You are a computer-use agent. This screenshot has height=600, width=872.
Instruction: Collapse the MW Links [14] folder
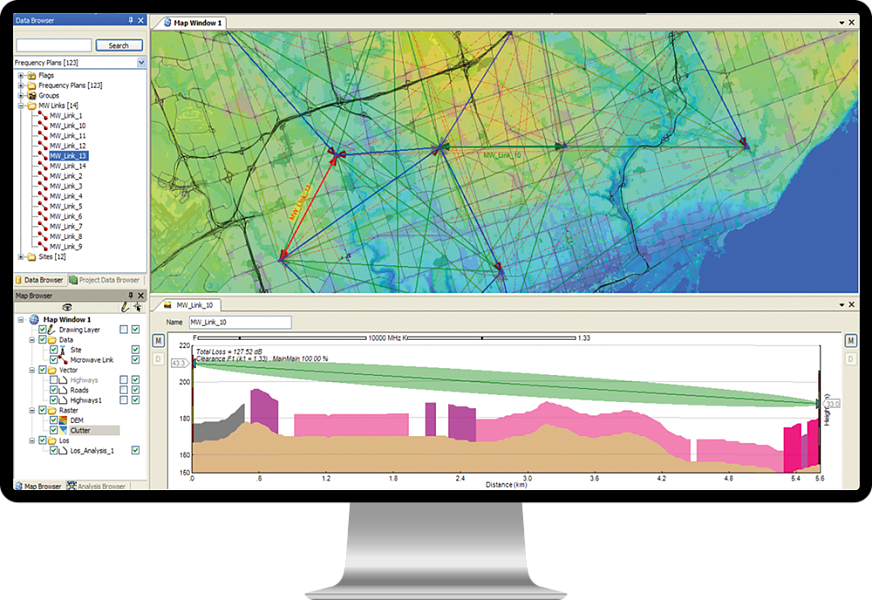pyautogui.click(x=20, y=105)
